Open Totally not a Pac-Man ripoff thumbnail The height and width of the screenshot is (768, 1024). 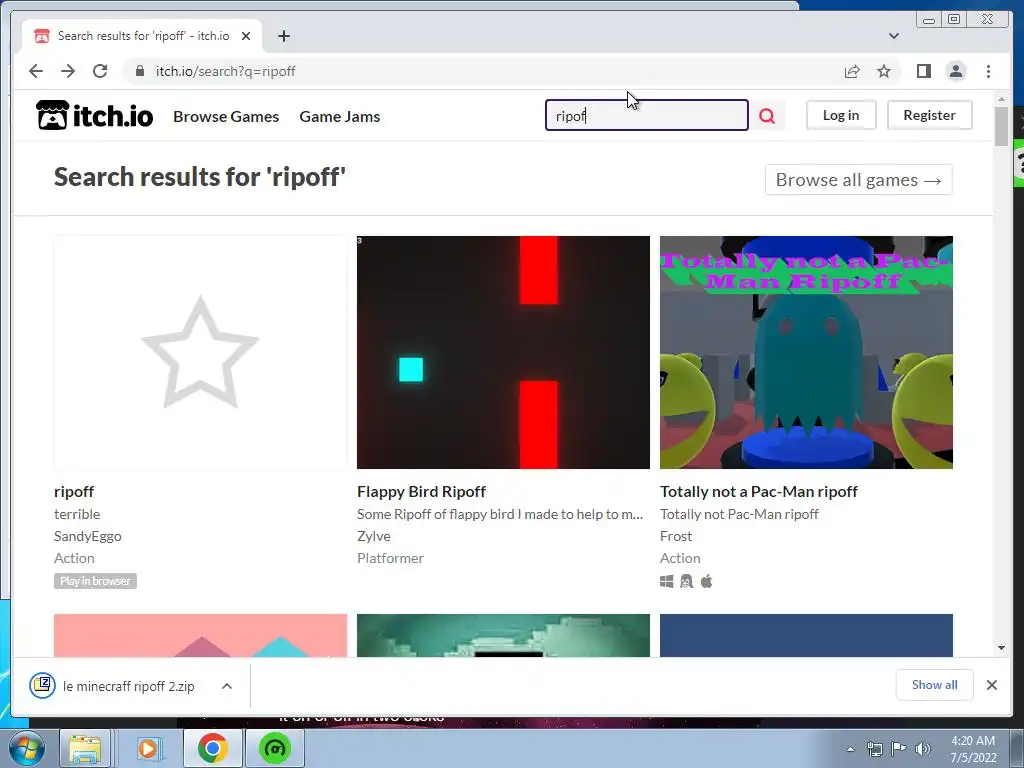point(806,352)
